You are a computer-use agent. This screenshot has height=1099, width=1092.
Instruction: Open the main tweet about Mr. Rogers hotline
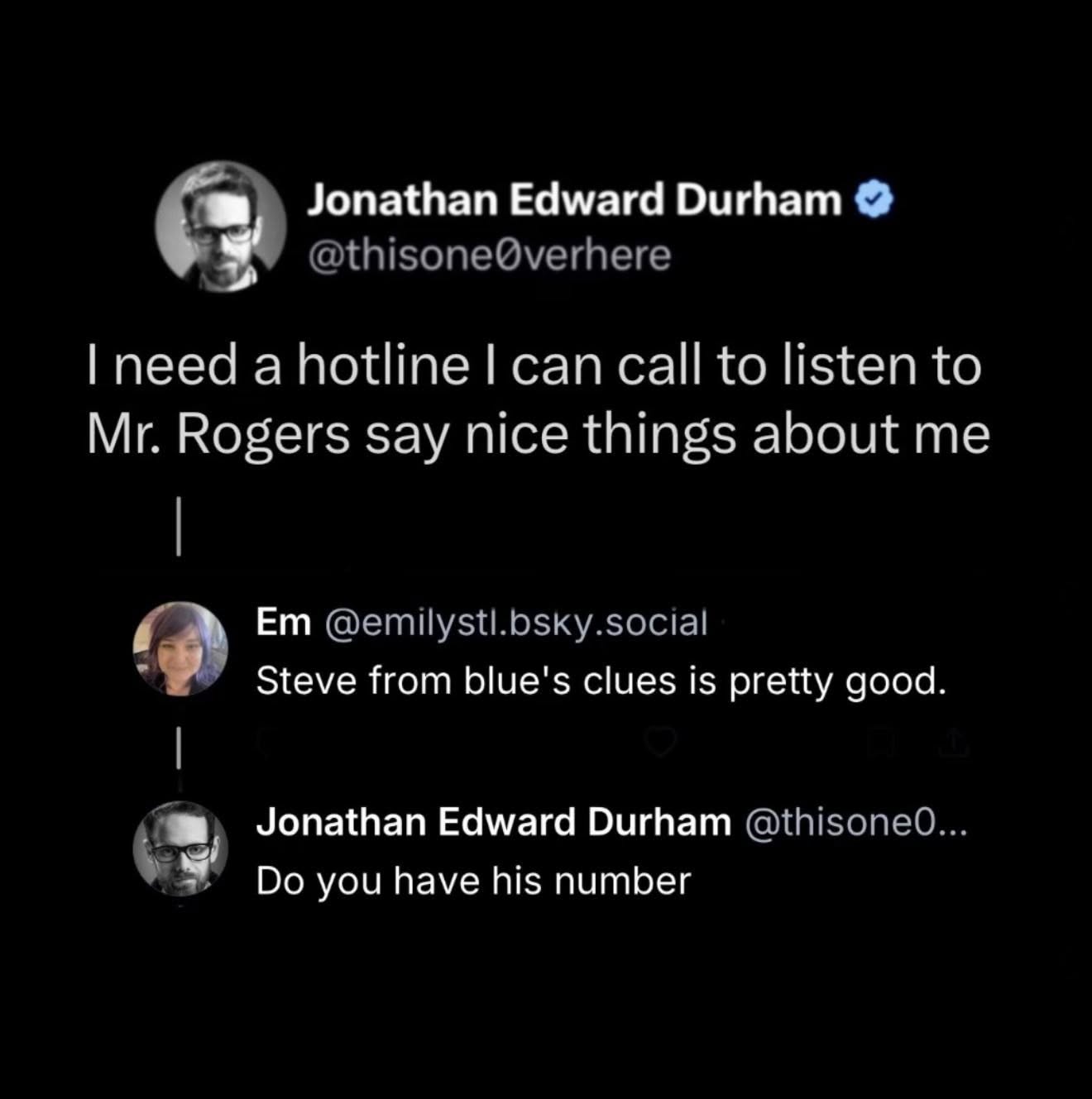tap(538, 401)
